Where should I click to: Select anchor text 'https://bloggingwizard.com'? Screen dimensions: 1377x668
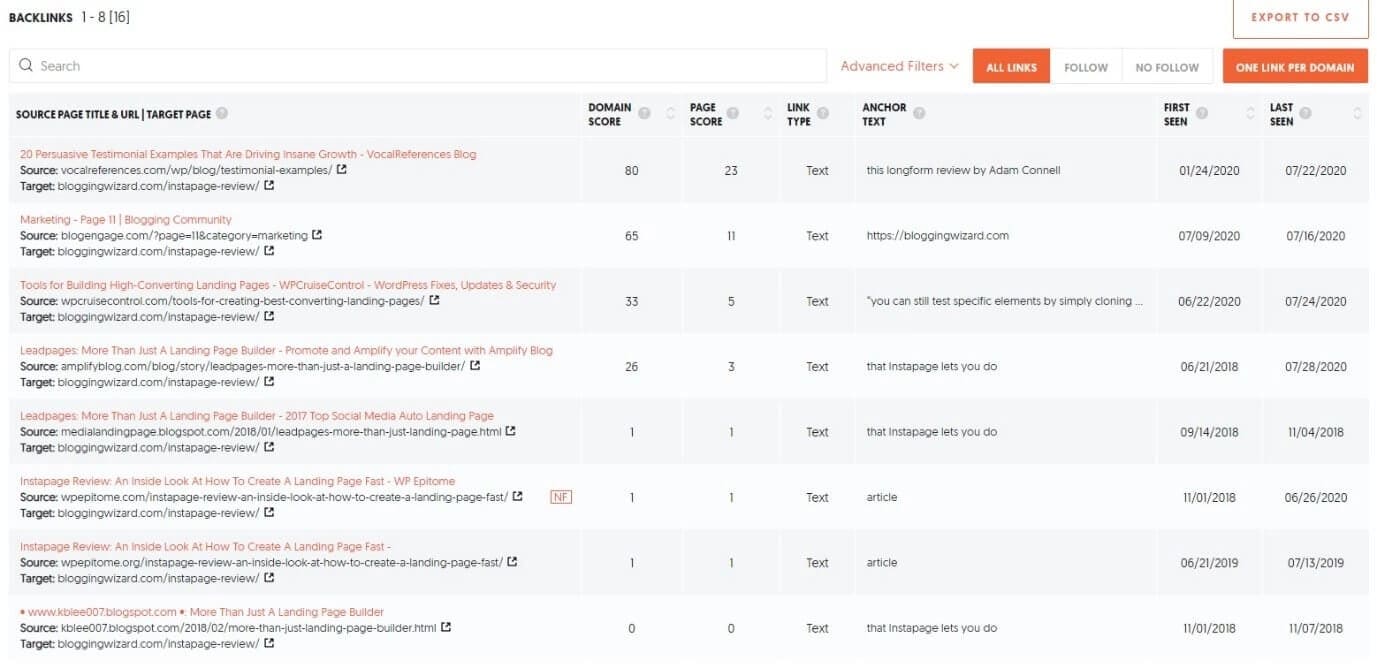coord(938,236)
